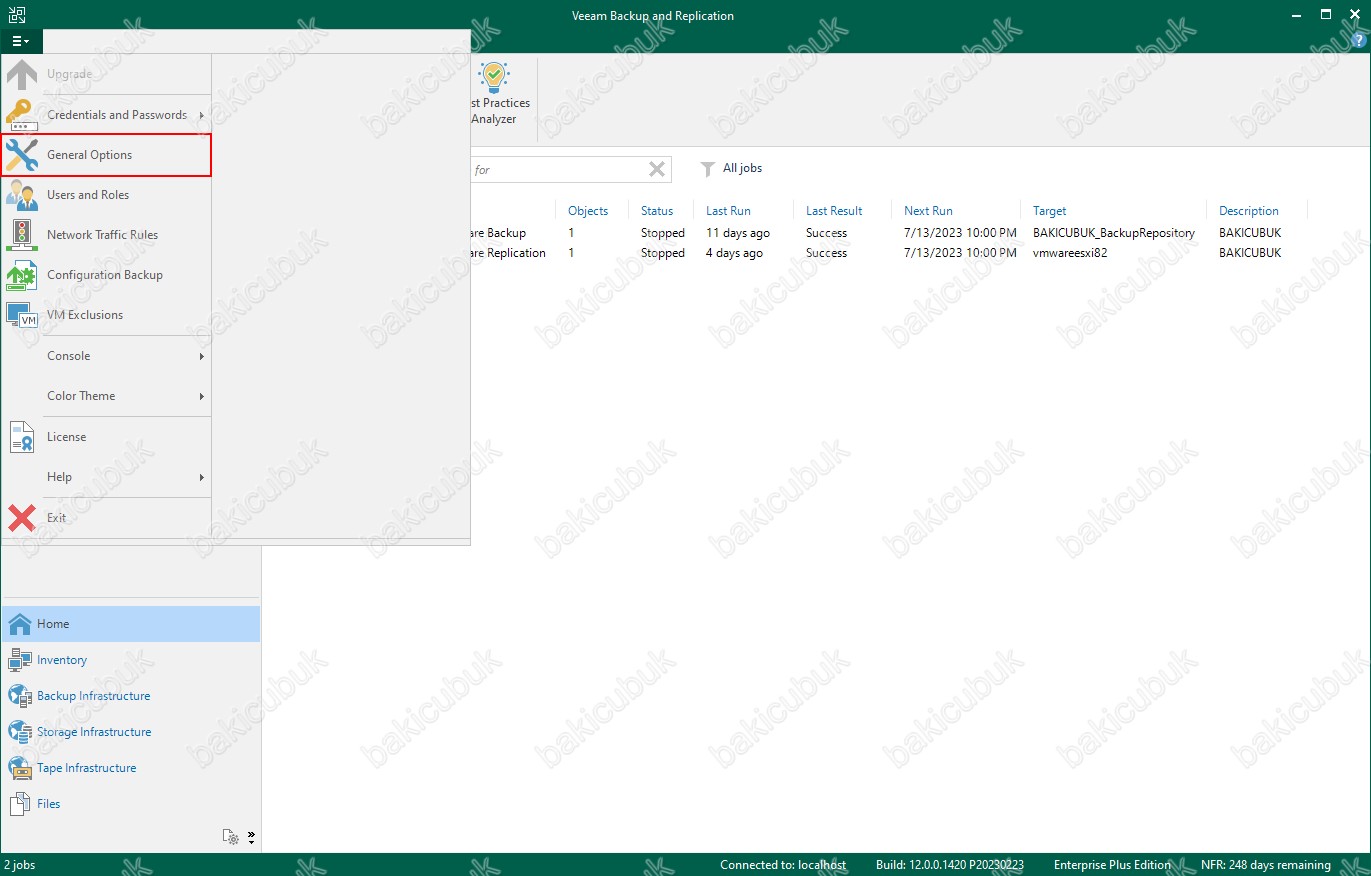Sort by Description column header

point(1249,211)
